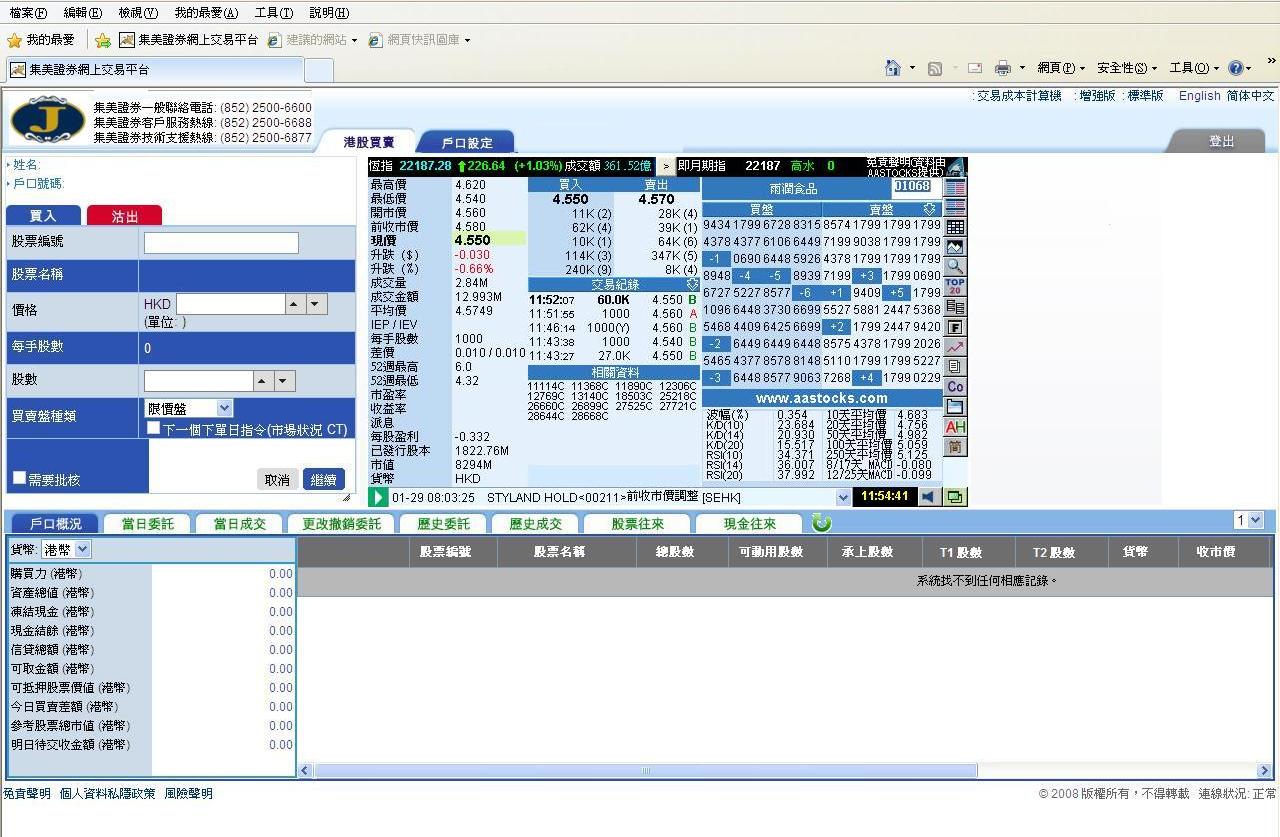Open the 檔案(F) menu
Viewport: 1280px width, 837px height.
28,13
